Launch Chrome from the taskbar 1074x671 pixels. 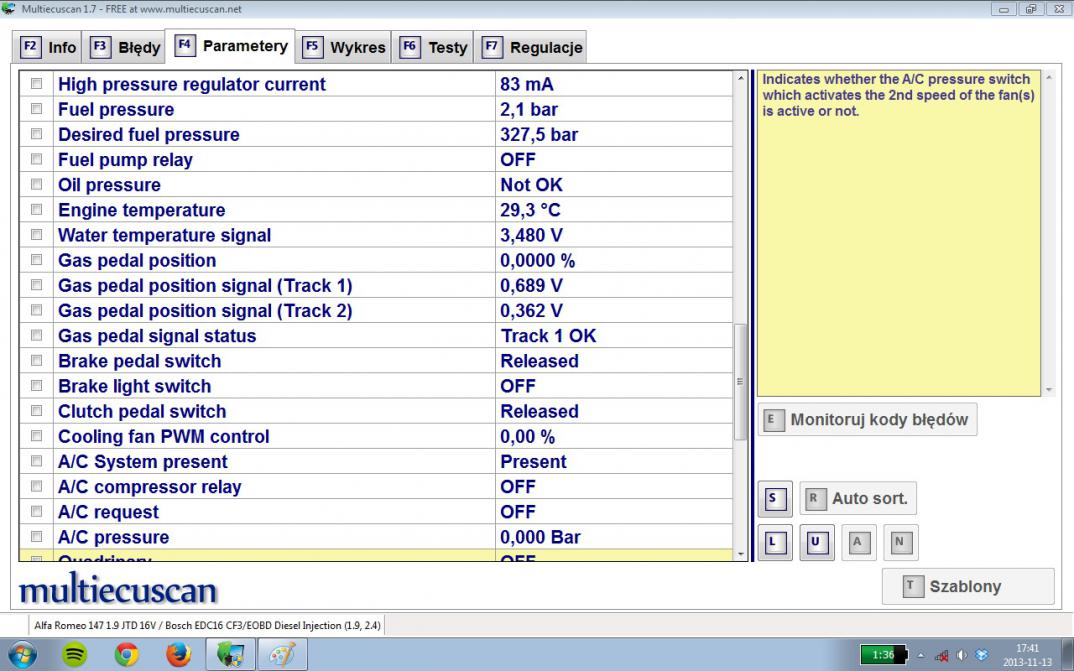pyautogui.click(x=127, y=655)
